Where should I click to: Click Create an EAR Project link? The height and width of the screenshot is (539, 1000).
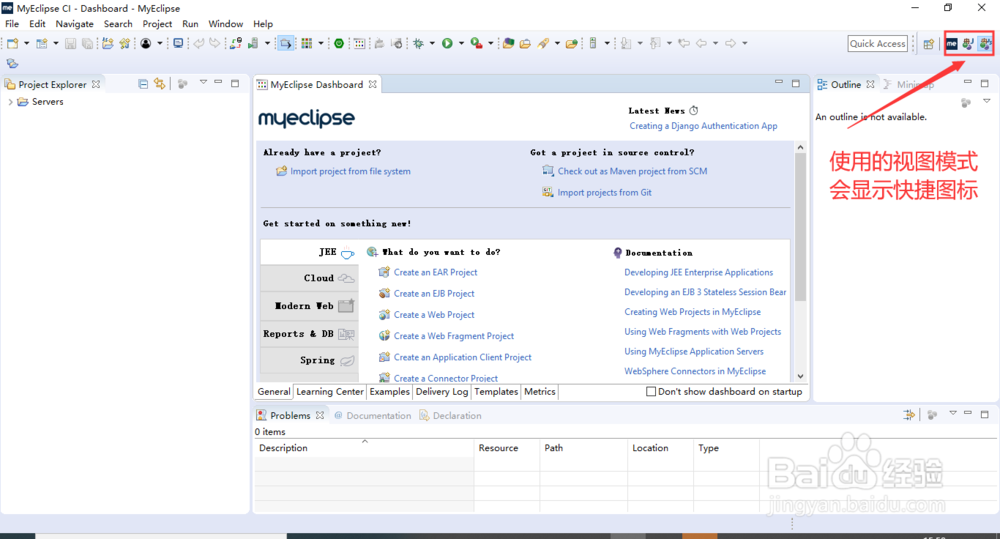pyautogui.click(x=435, y=272)
